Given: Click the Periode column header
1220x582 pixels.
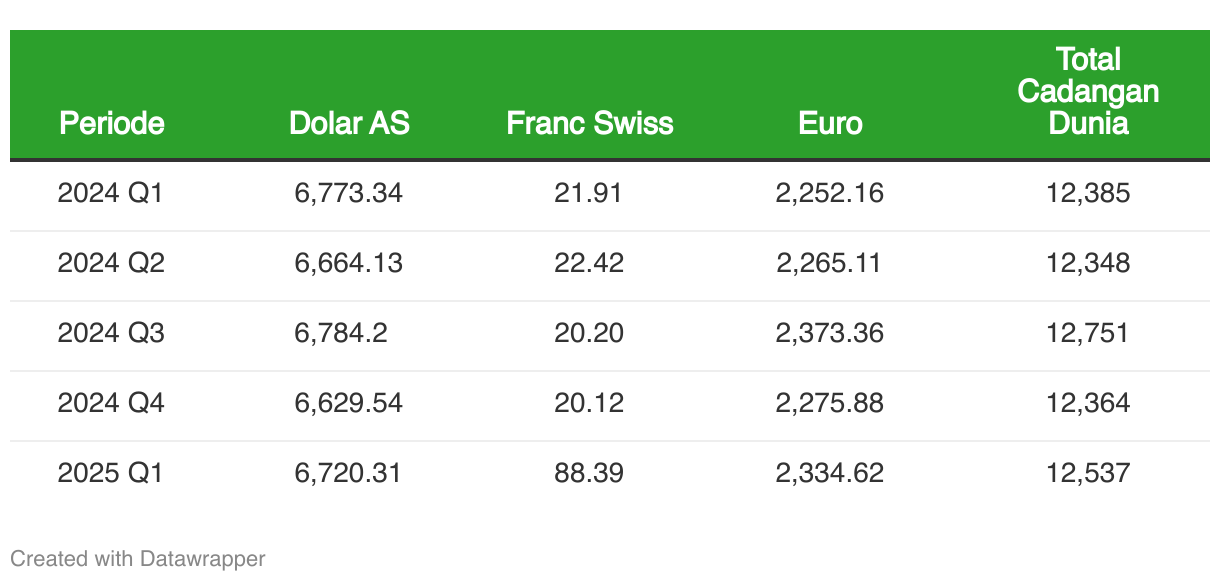Looking at the screenshot, I should tap(112, 123).
